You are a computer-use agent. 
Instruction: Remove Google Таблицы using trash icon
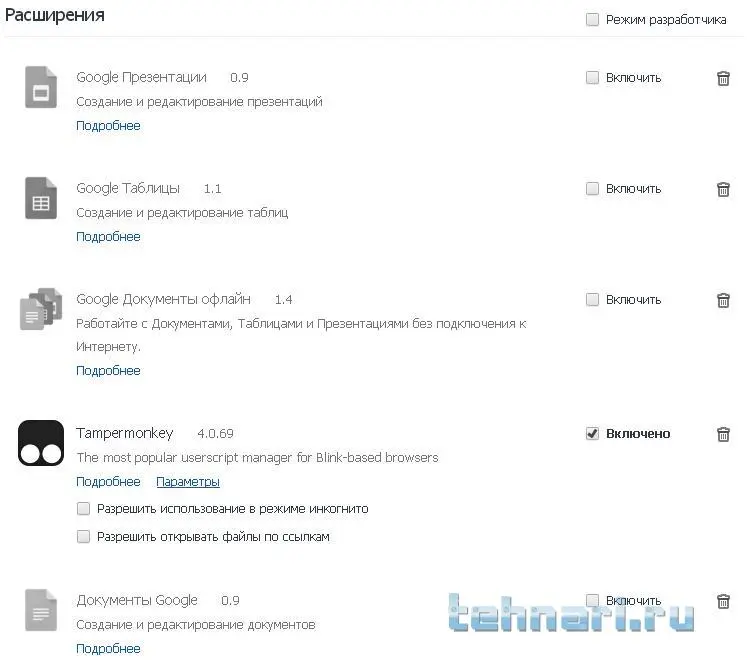(723, 189)
